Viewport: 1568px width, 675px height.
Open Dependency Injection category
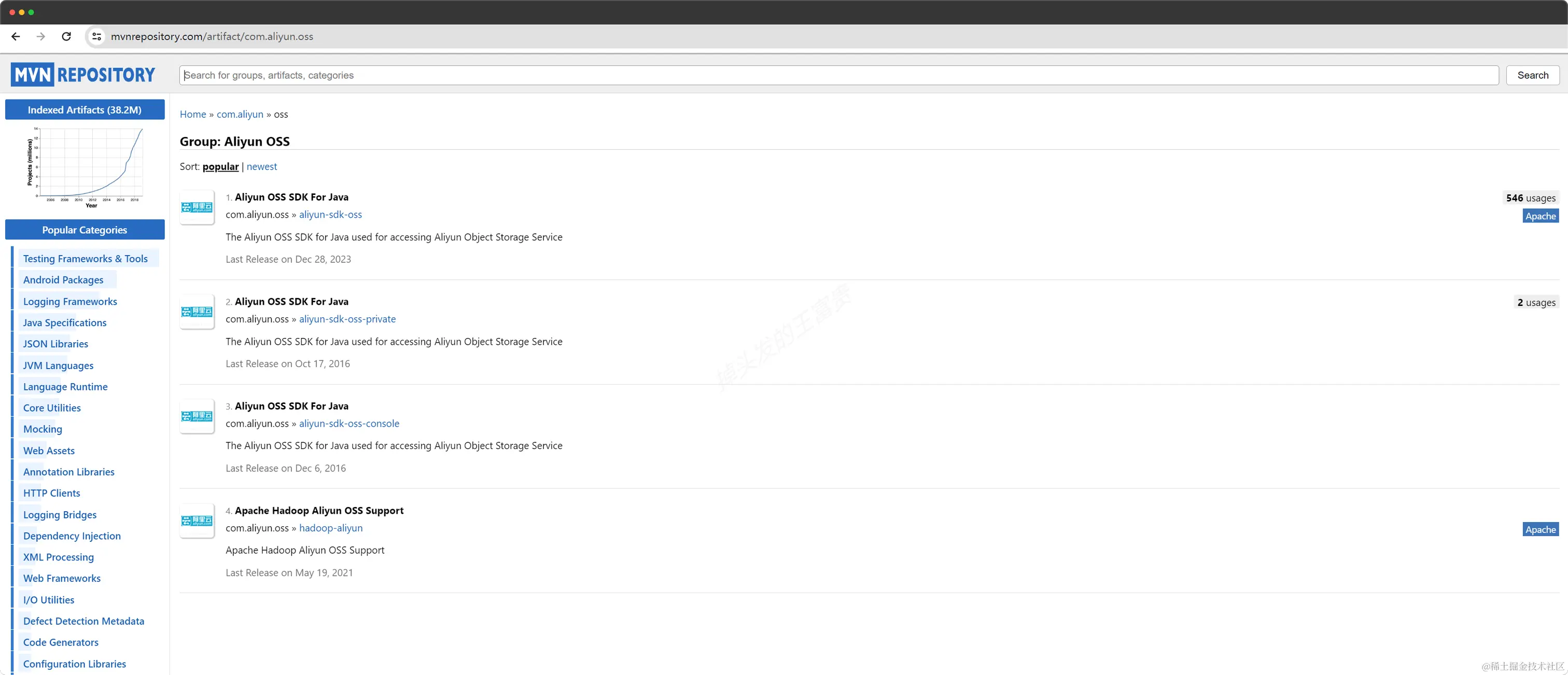[72, 536]
